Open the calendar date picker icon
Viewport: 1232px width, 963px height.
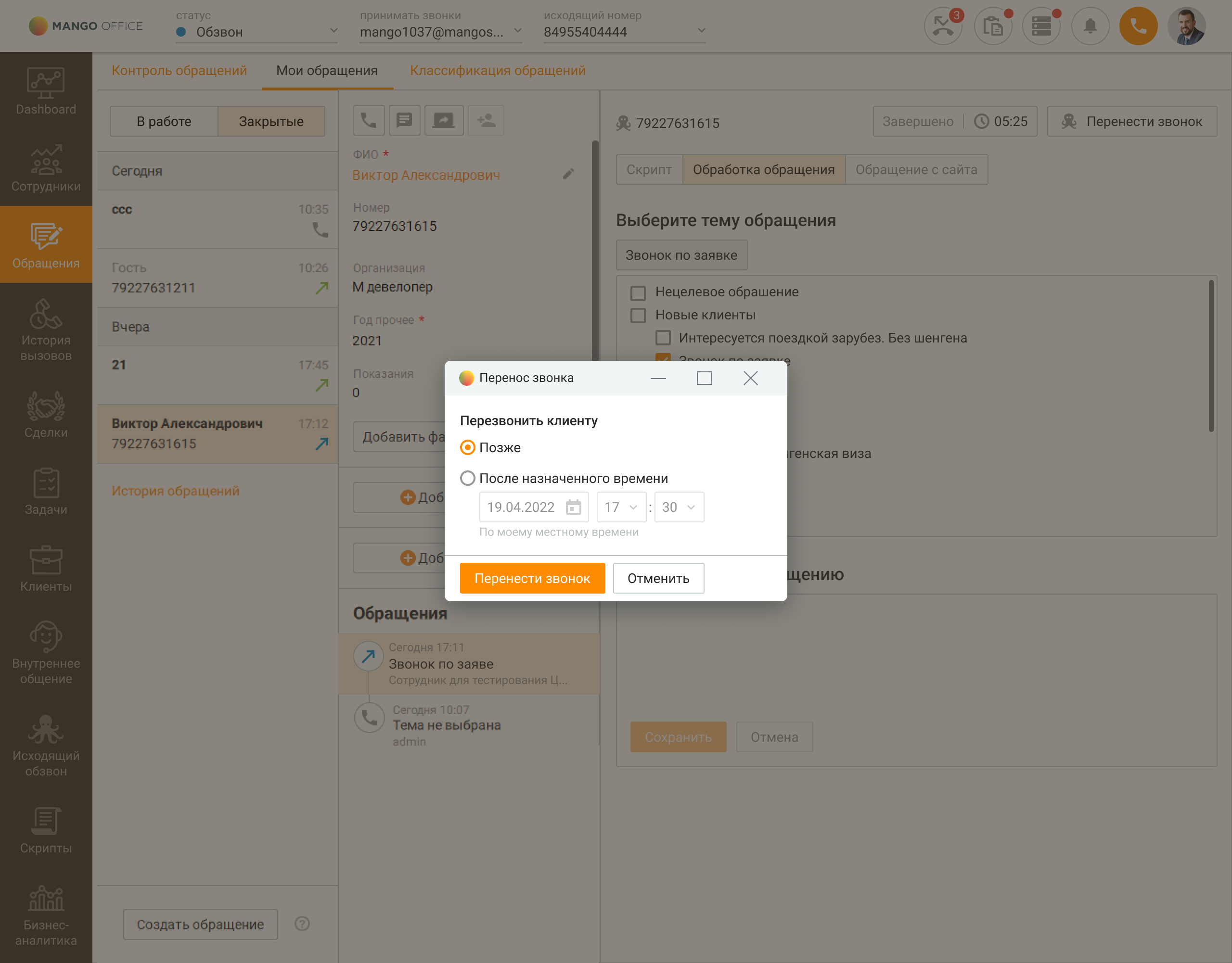tap(573, 507)
